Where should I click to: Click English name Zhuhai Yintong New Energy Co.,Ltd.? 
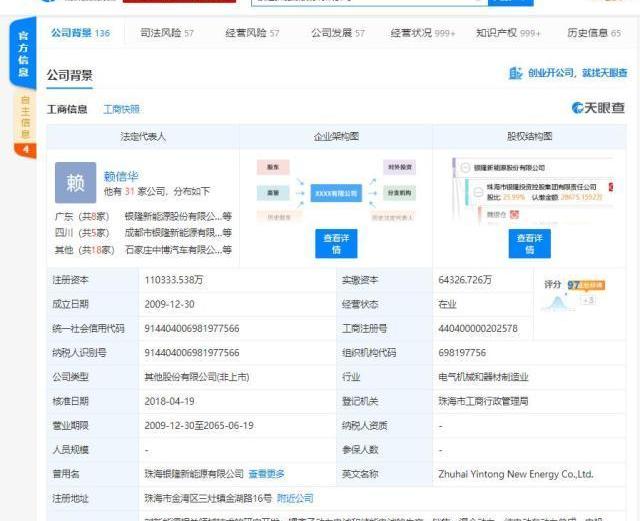pyautogui.click(x=516, y=474)
